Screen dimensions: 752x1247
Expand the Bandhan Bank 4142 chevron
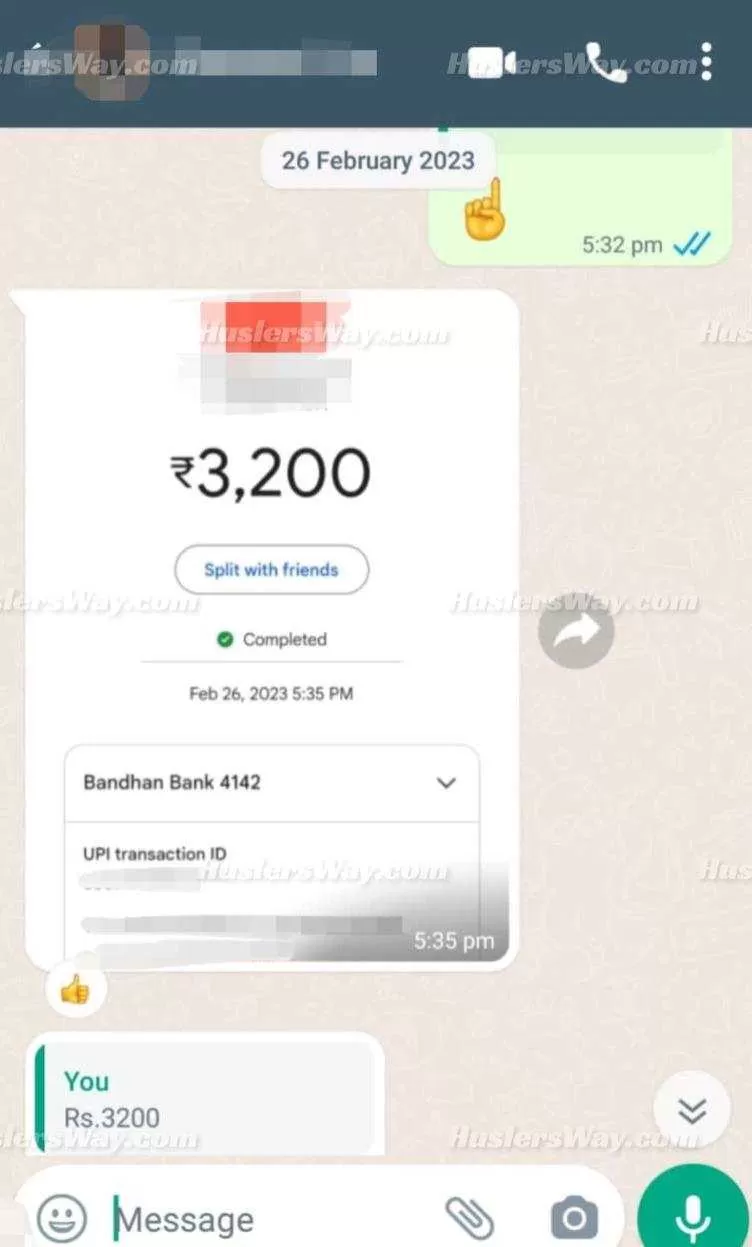[446, 783]
